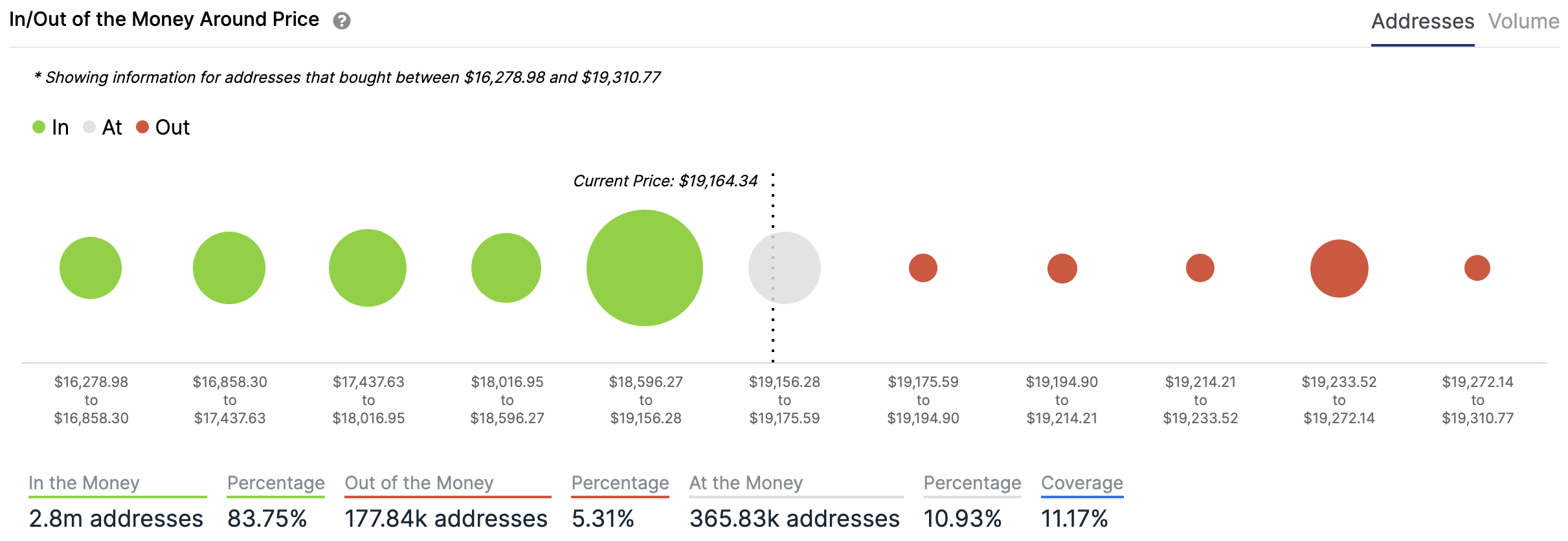Click the rightmost red bubble
This screenshot has height=541, width=1568.
click(1477, 268)
